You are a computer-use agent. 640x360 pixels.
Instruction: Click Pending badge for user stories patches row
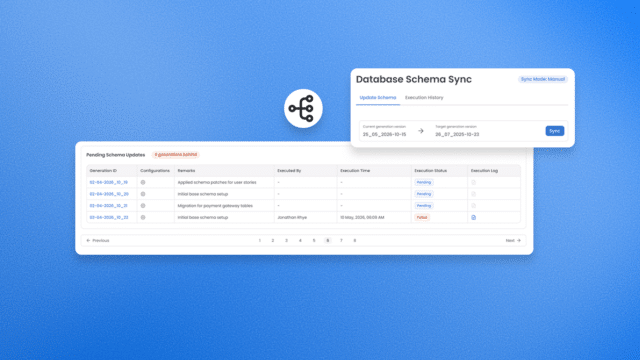pos(424,182)
